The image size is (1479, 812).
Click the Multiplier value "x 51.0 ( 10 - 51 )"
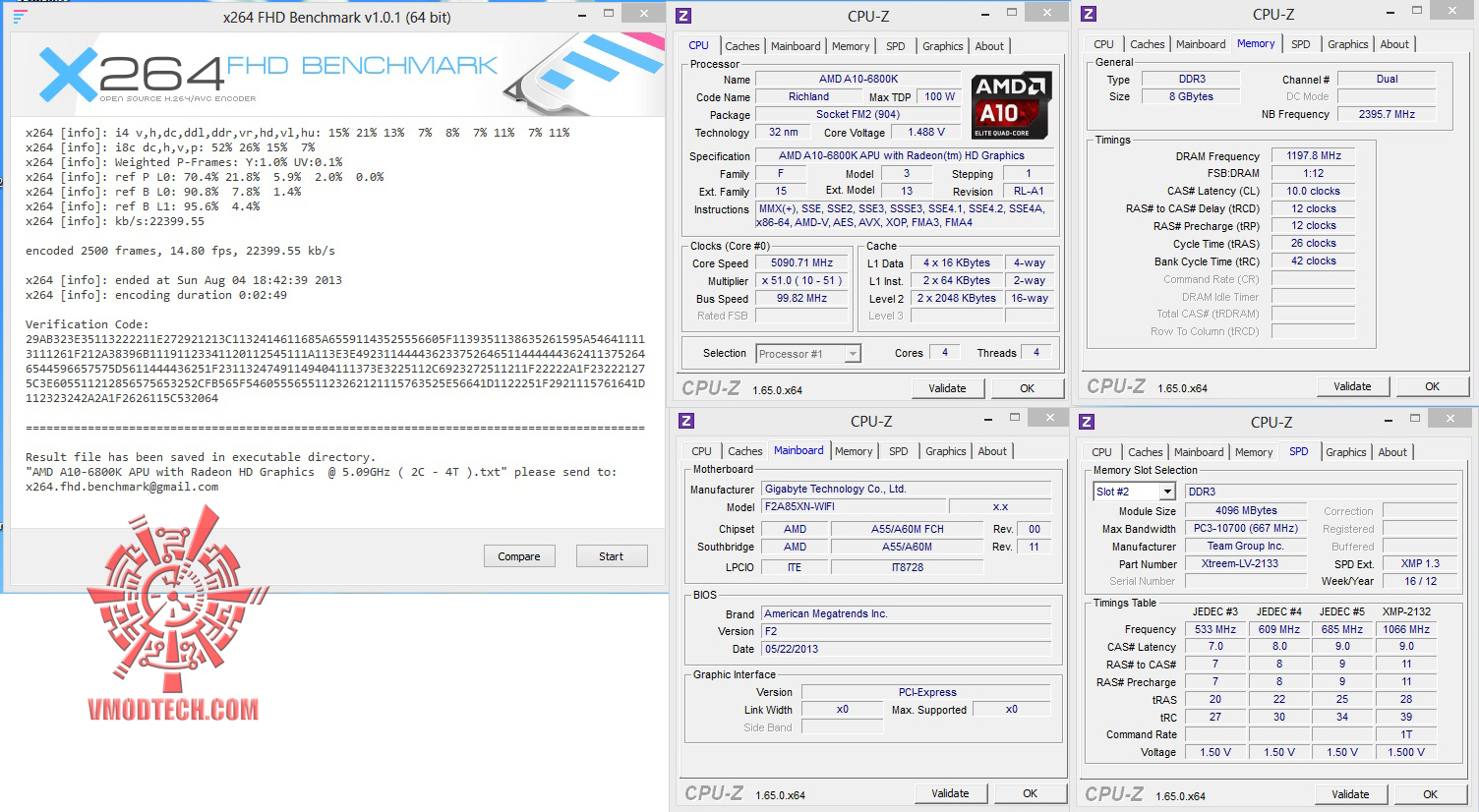click(801, 281)
